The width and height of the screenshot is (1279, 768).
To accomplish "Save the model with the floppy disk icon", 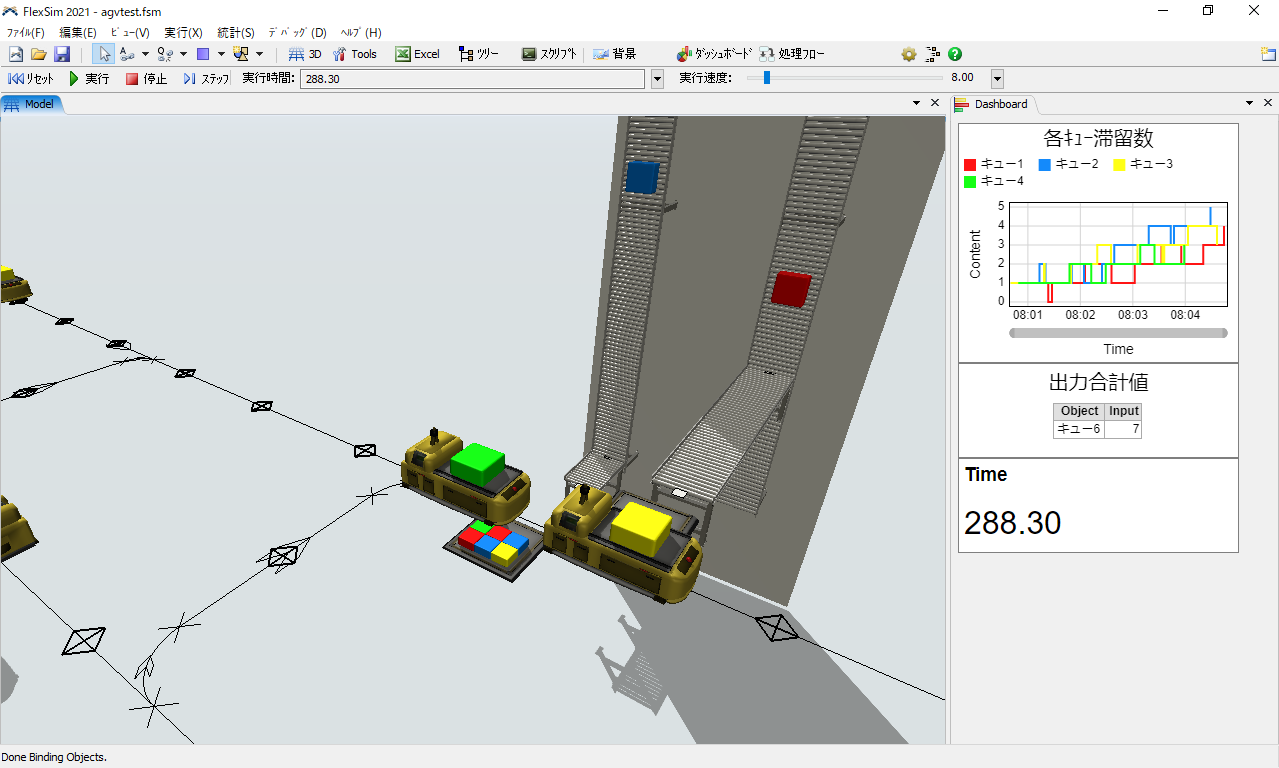I will pos(62,54).
